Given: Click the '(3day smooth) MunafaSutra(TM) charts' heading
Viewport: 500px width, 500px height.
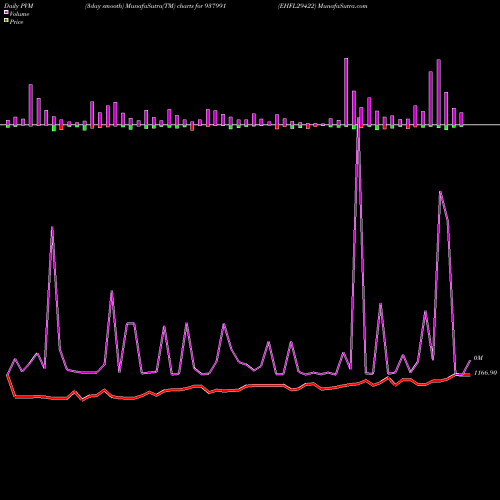Looking at the screenshot, I should [155, 6].
